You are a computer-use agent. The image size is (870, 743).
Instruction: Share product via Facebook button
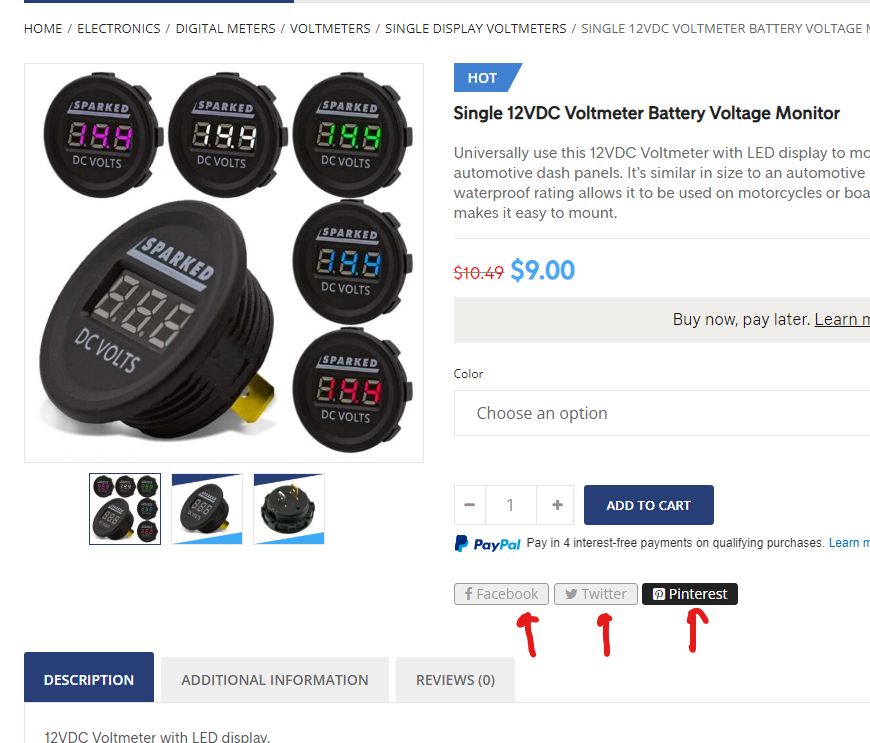501,594
